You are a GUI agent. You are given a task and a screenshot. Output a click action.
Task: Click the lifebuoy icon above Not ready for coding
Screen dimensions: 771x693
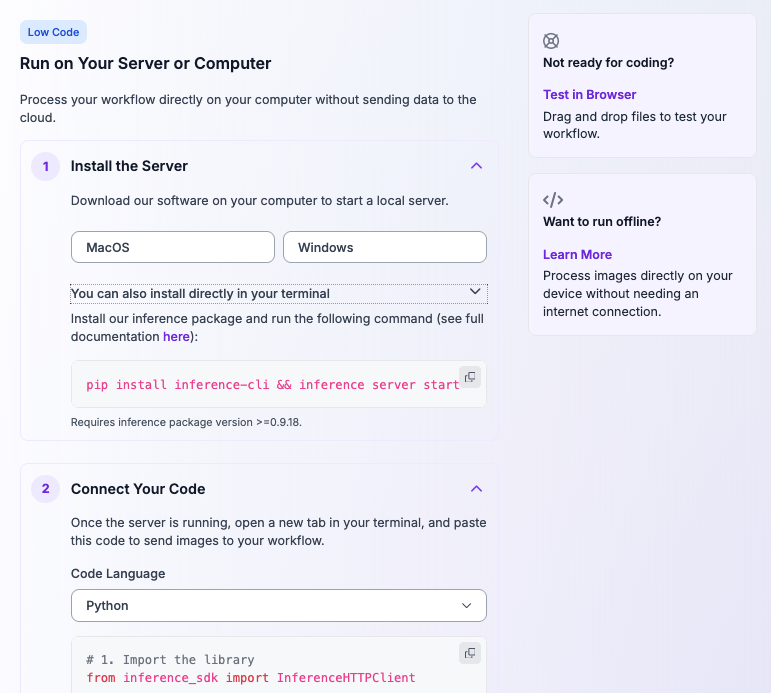point(551,41)
